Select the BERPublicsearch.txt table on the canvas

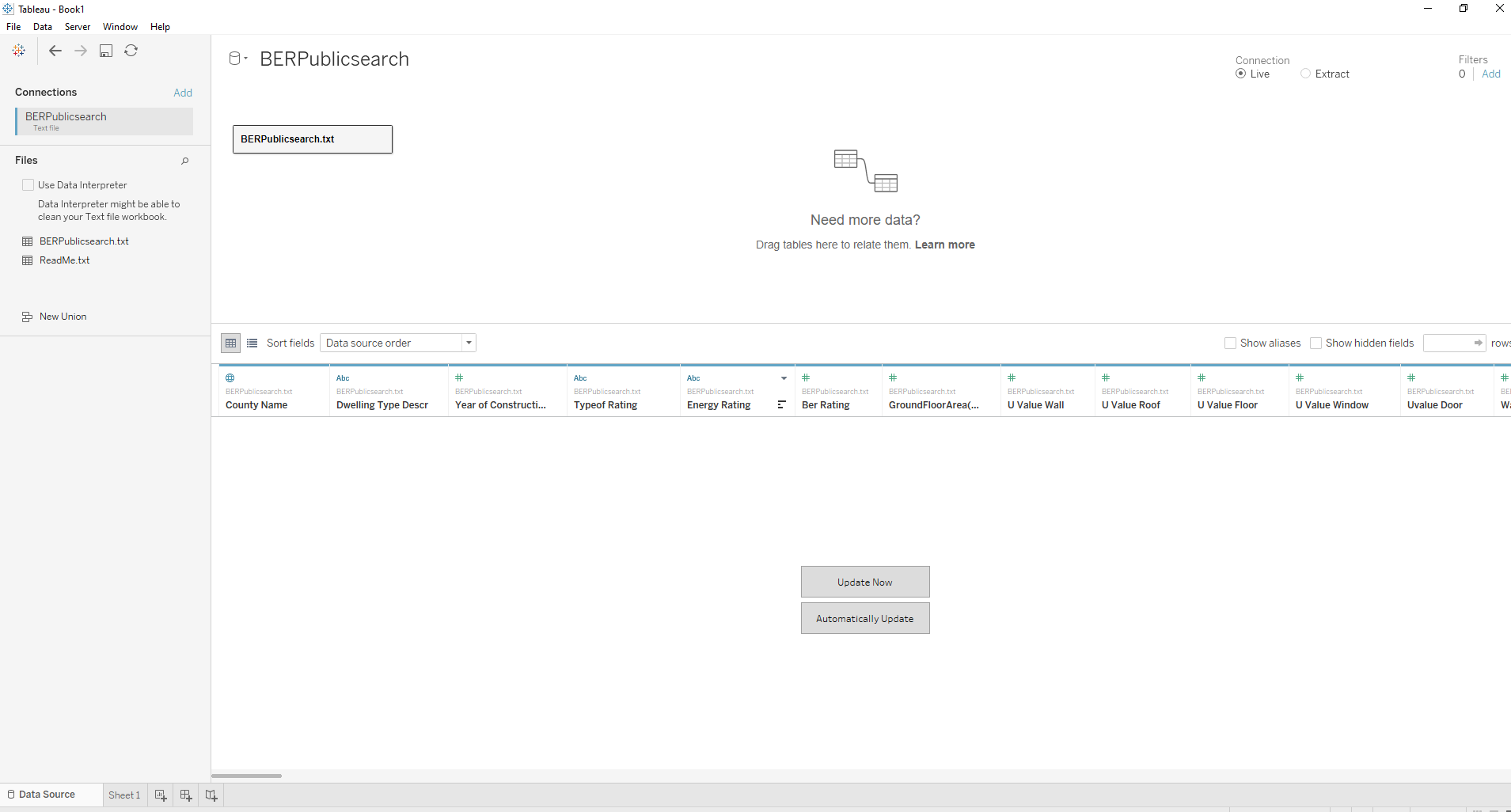[313, 139]
